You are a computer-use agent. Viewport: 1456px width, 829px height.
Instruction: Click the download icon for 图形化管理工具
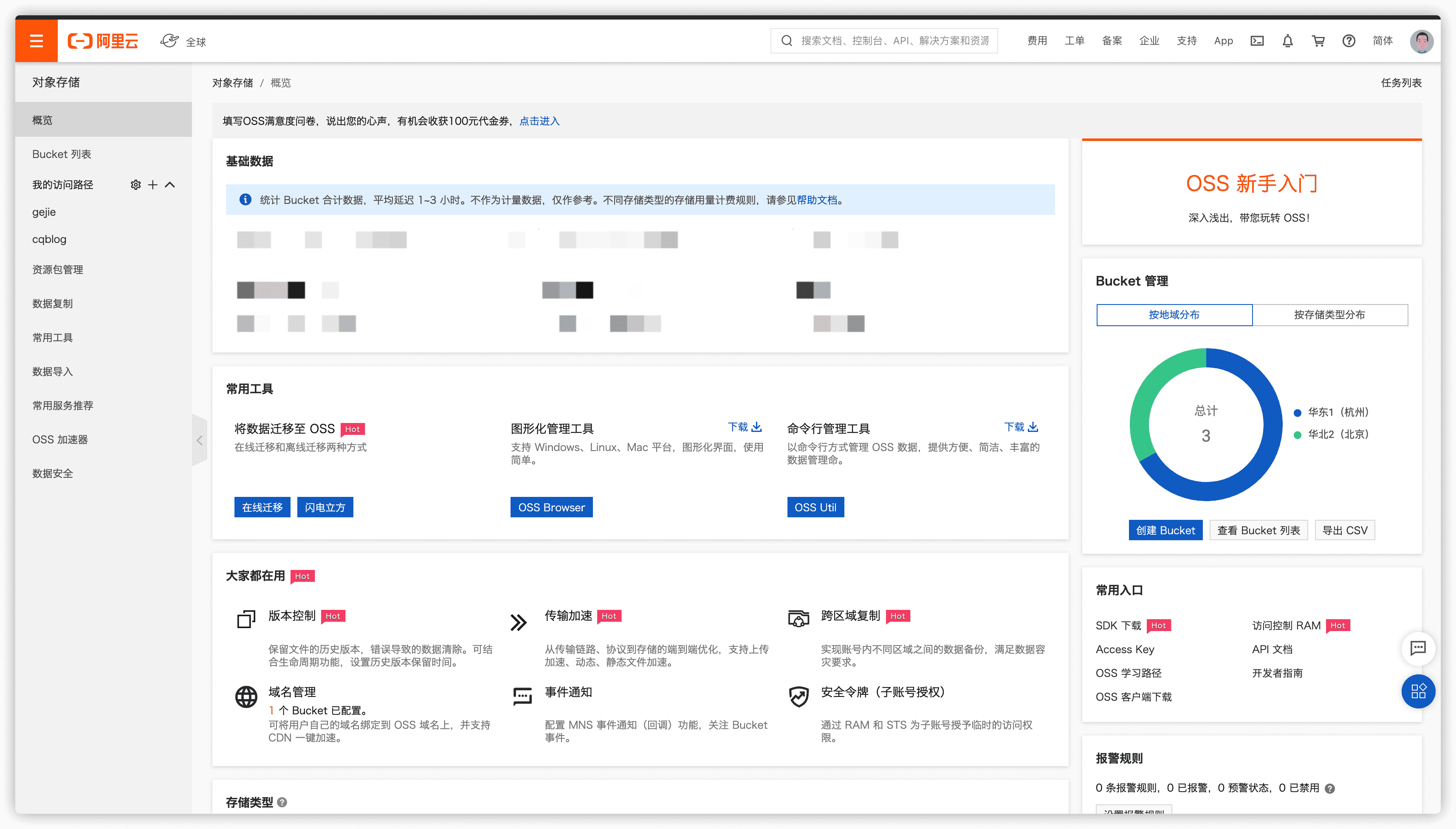click(x=756, y=426)
